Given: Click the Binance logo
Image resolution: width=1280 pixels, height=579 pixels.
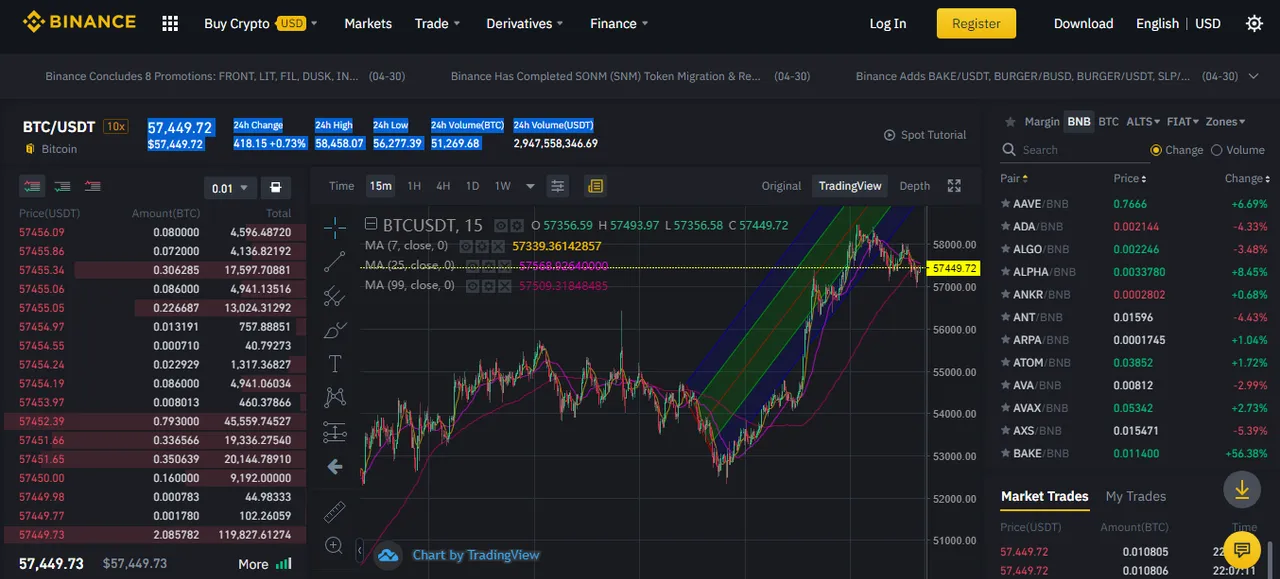Looking at the screenshot, I should (x=80, y=22).
